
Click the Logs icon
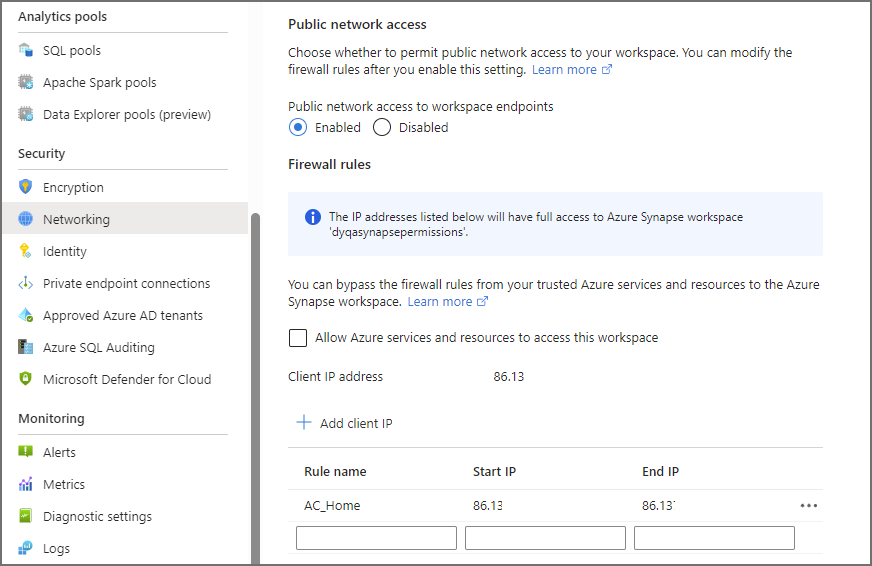coord(26,548)
